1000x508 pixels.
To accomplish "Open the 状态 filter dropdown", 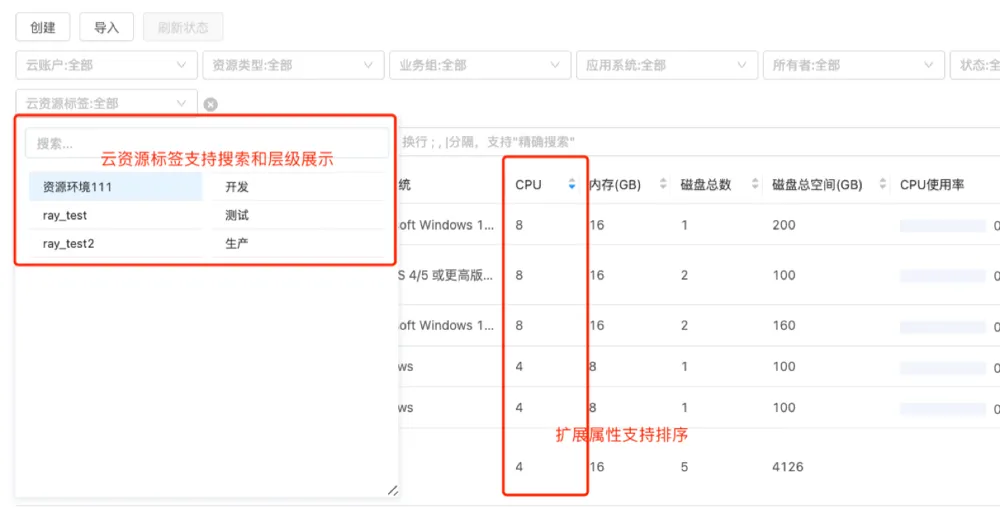I will click(975, 65).
